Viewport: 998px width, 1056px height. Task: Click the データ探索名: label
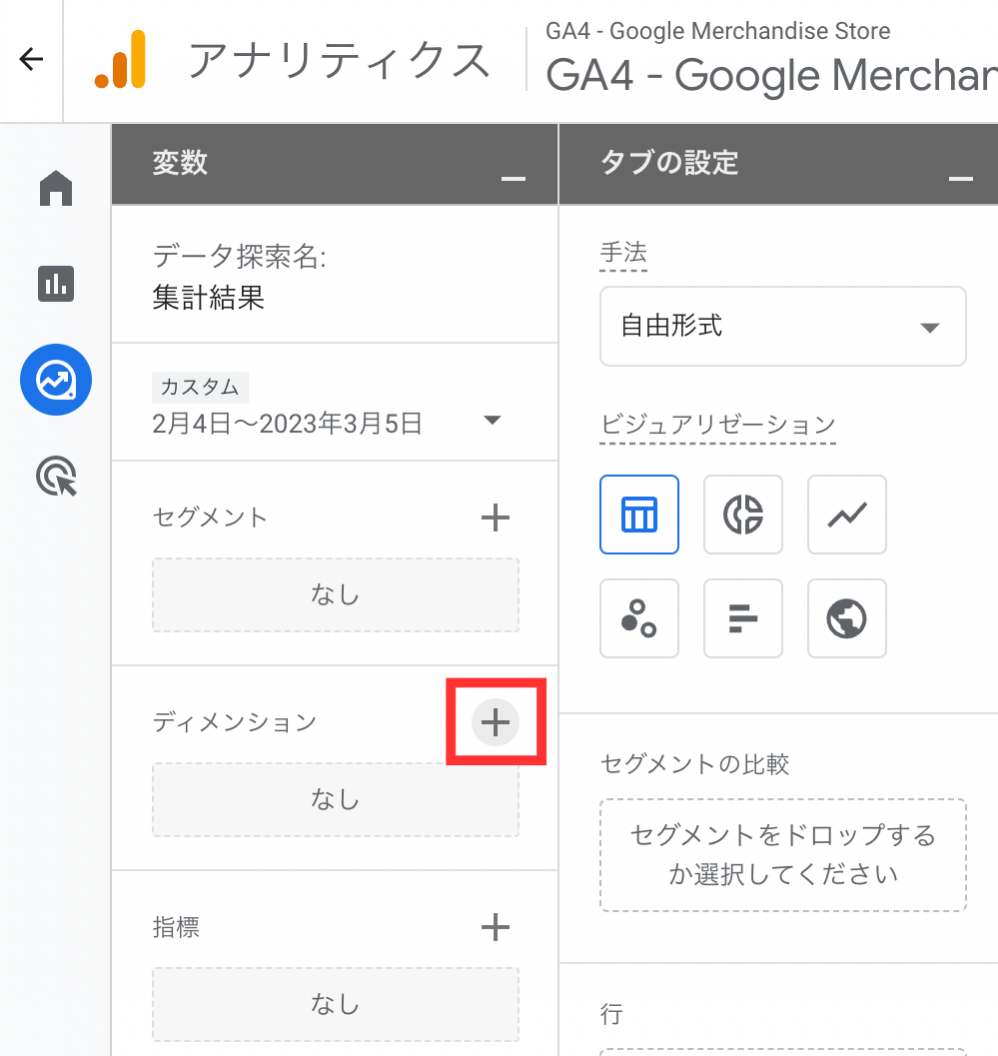coord(240,256)
